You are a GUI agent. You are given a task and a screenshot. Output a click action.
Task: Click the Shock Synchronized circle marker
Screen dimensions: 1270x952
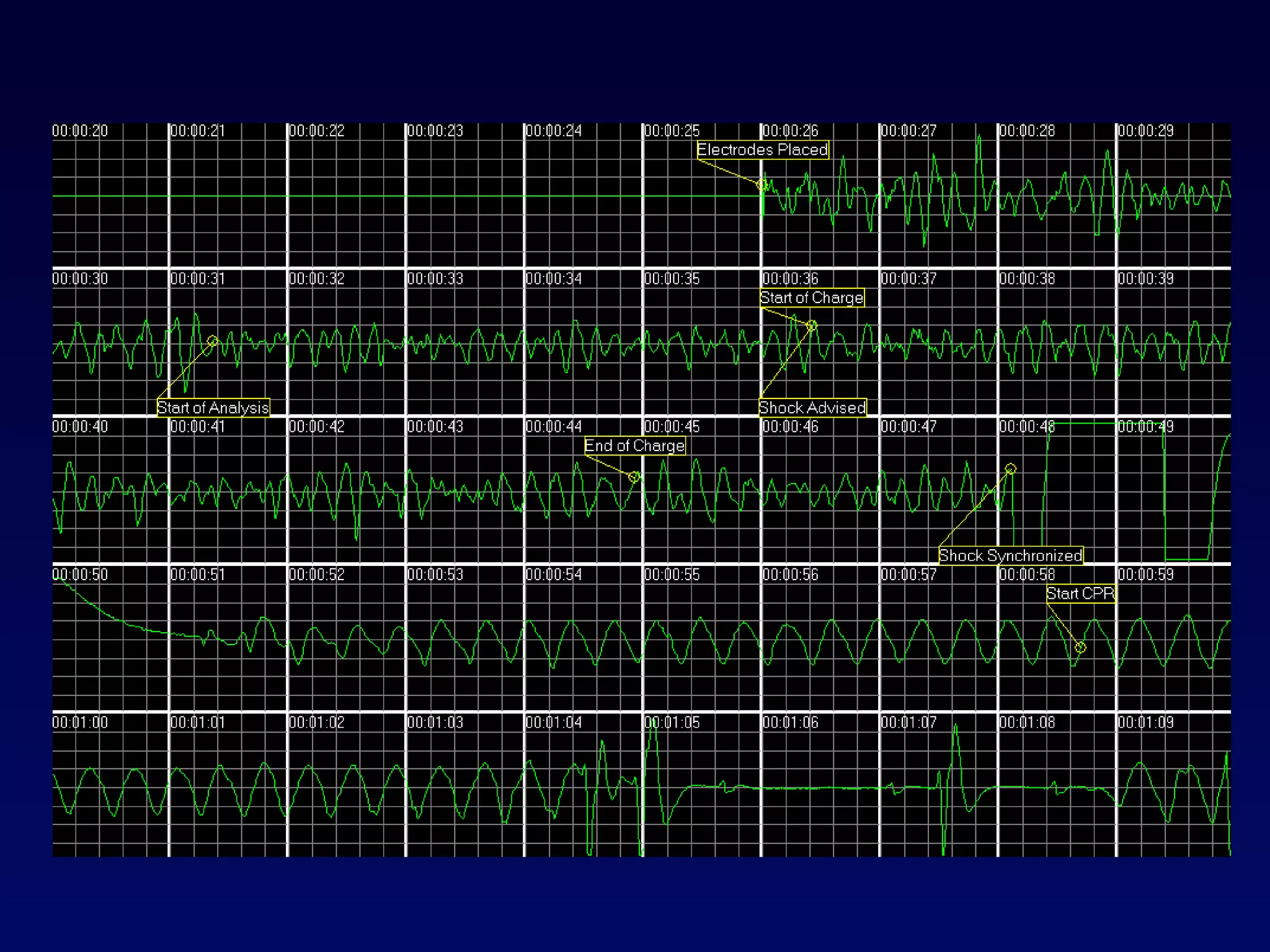(x=1011, y=469)
